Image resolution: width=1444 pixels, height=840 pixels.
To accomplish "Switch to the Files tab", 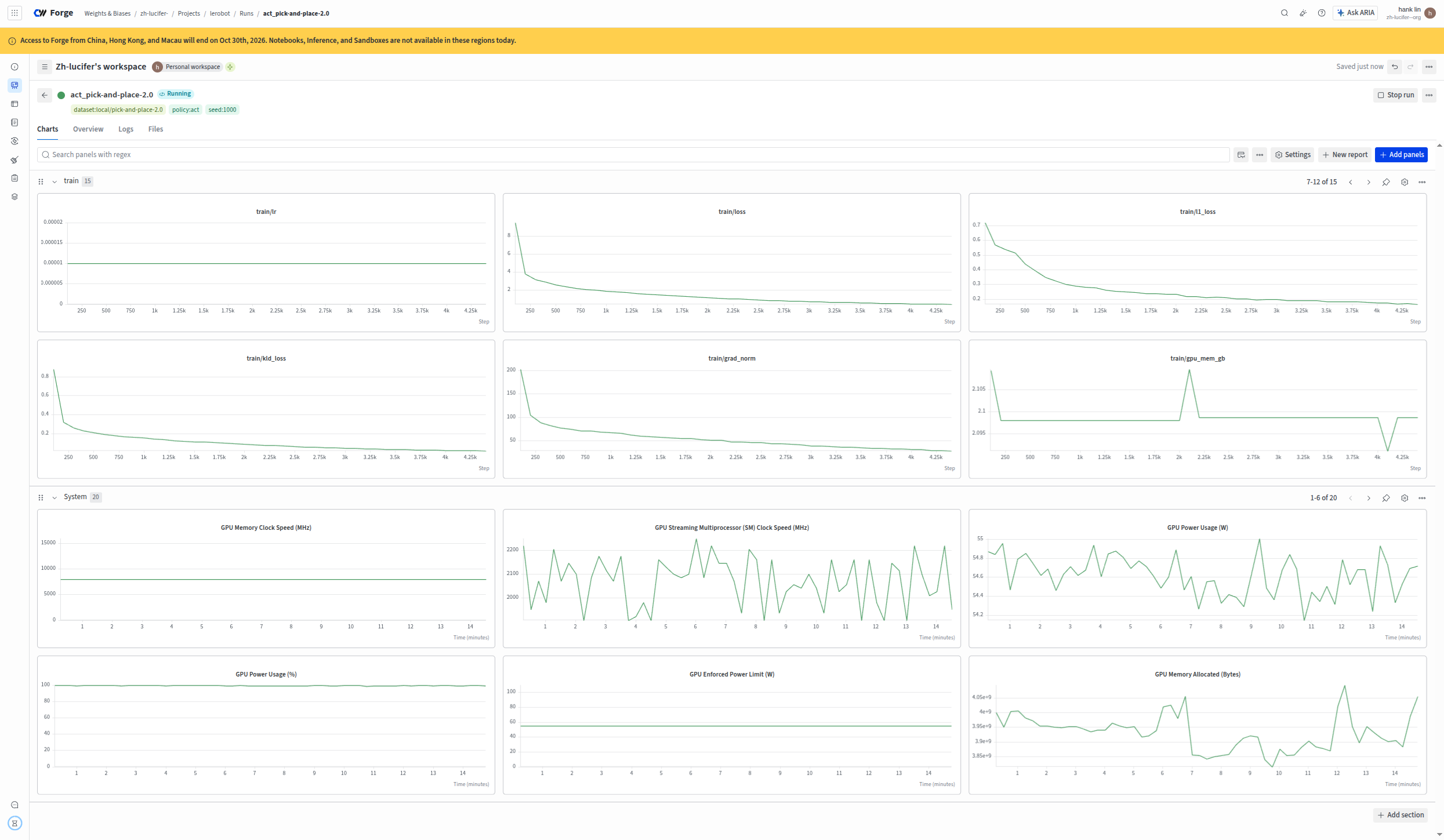I will (x=155, y=129).
